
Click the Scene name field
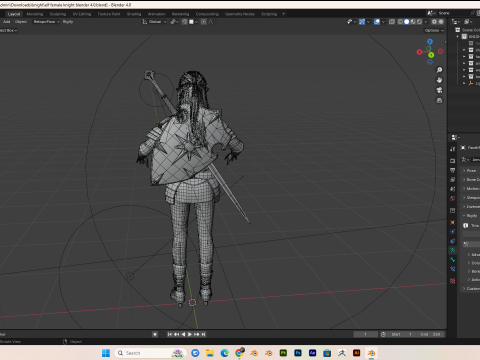tap(453, 13)
